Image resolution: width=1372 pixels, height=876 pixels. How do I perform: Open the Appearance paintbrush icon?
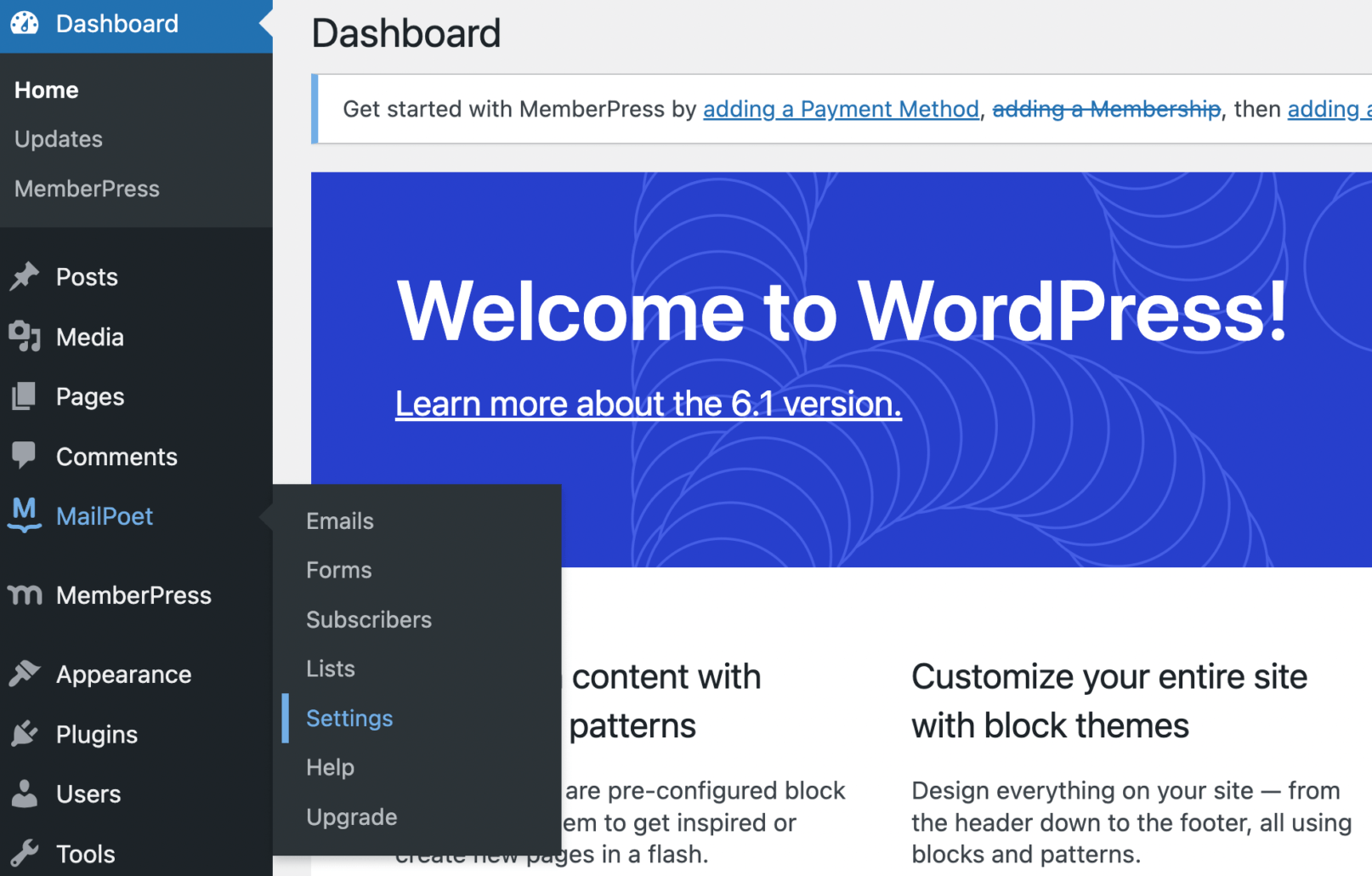[25, 674]
